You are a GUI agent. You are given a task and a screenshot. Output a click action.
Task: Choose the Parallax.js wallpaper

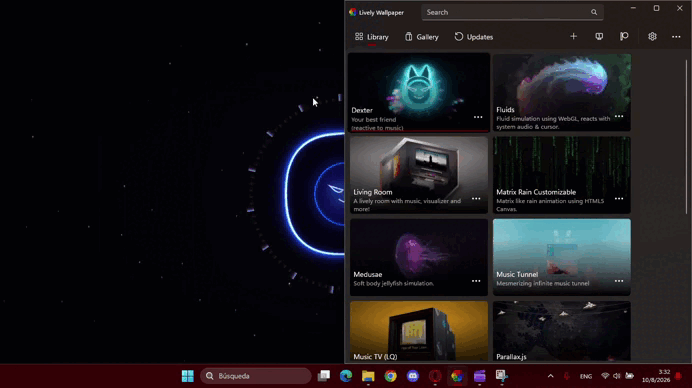tap(562, 332)
